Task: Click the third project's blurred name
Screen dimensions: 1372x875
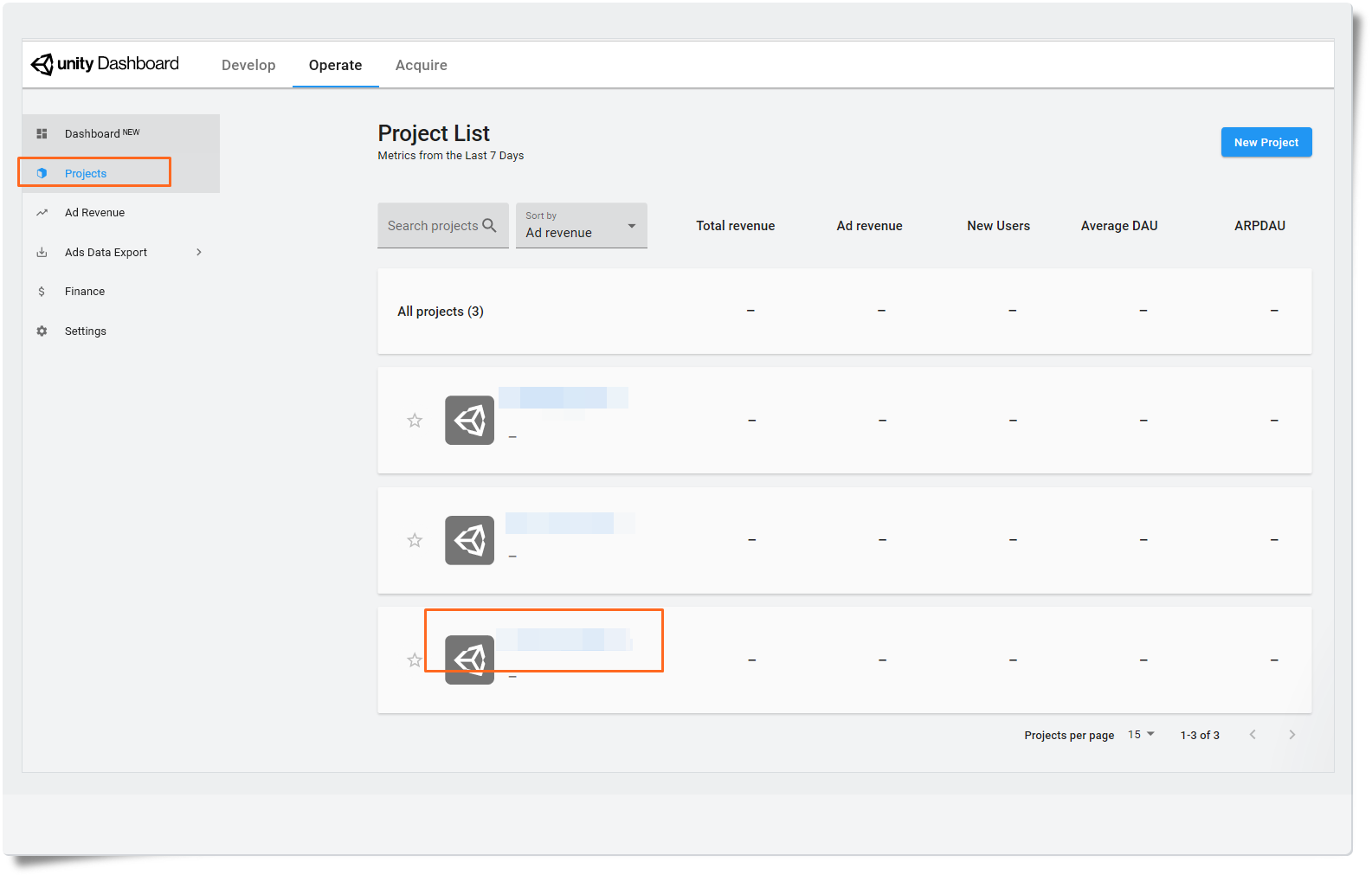Action: coord(564,640)
